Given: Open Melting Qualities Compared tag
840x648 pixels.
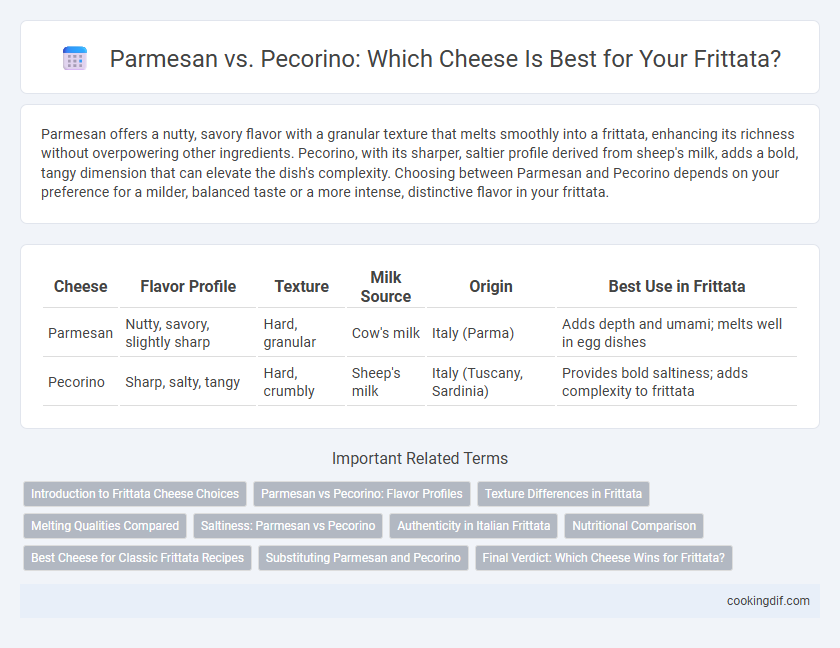Looking at the screenshot, I should 105,526.
